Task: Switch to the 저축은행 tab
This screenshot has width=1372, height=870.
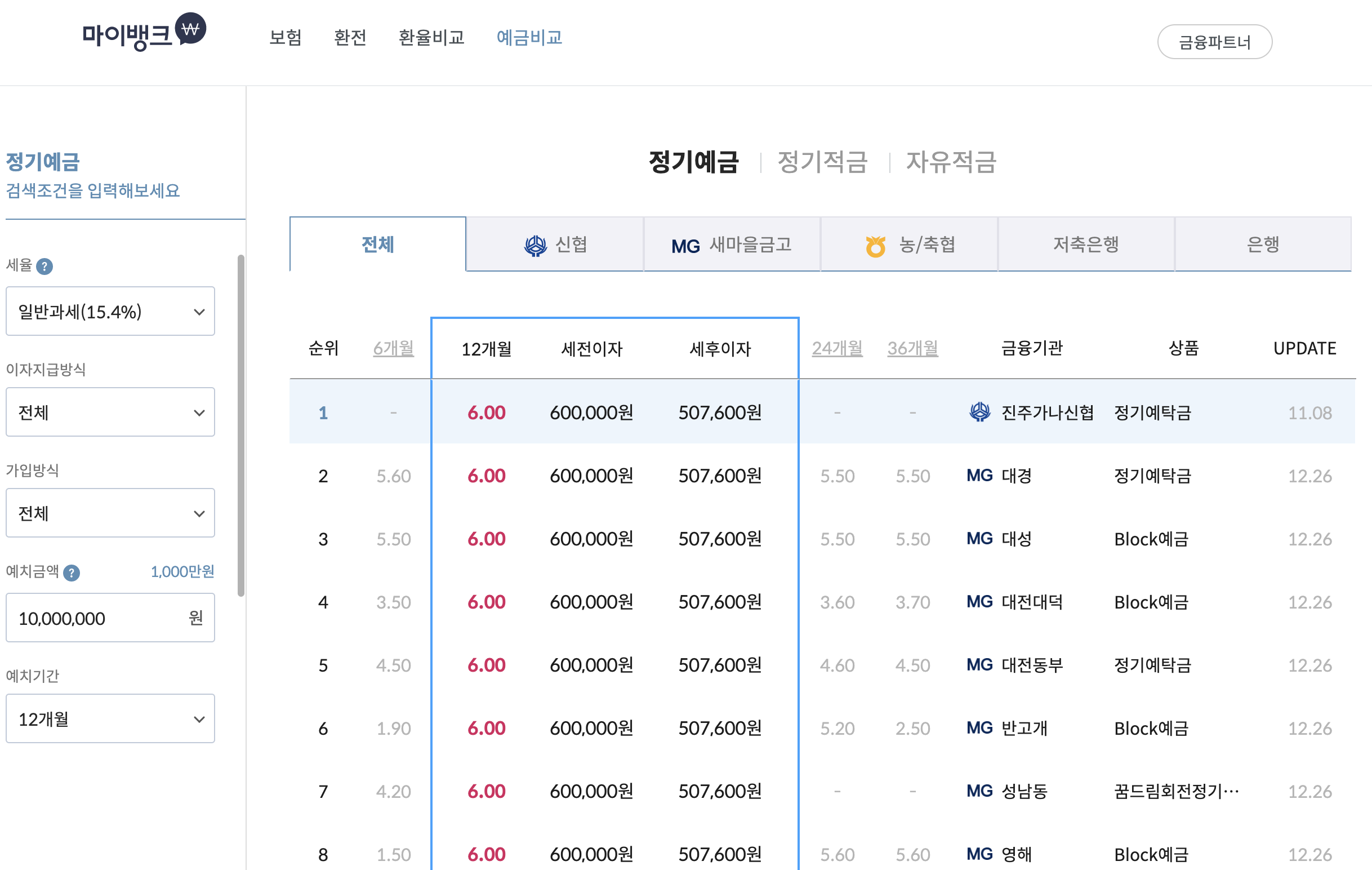Action: tap(1085, 245)
